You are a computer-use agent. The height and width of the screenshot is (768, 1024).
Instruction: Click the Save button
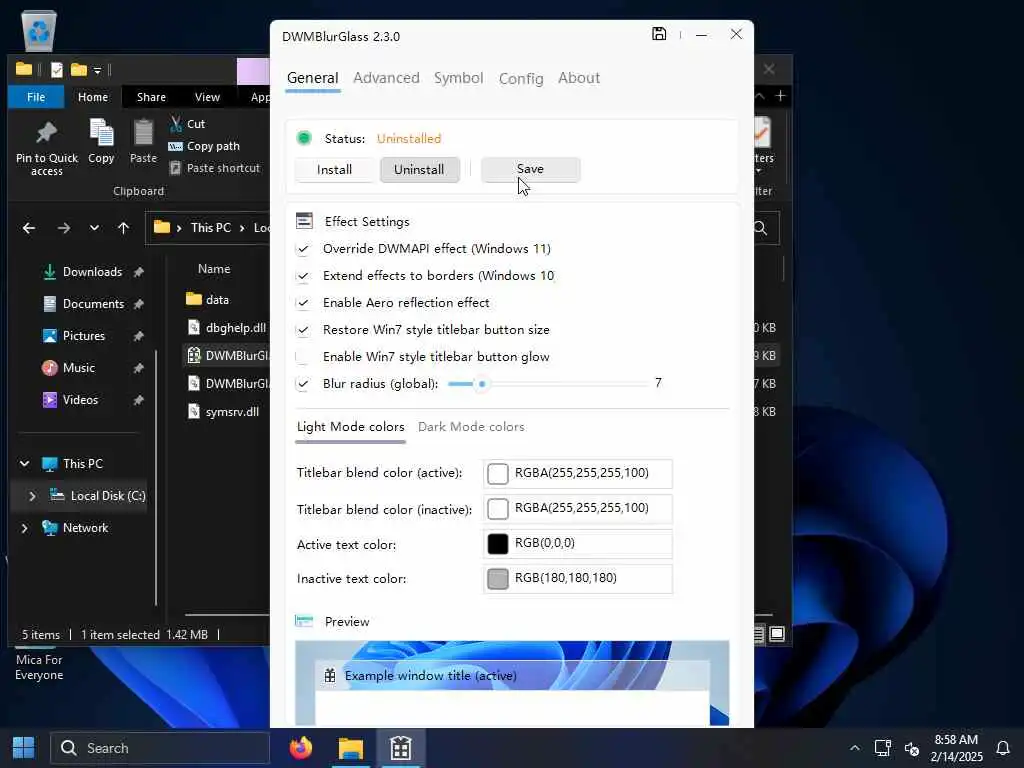(530, 169)
